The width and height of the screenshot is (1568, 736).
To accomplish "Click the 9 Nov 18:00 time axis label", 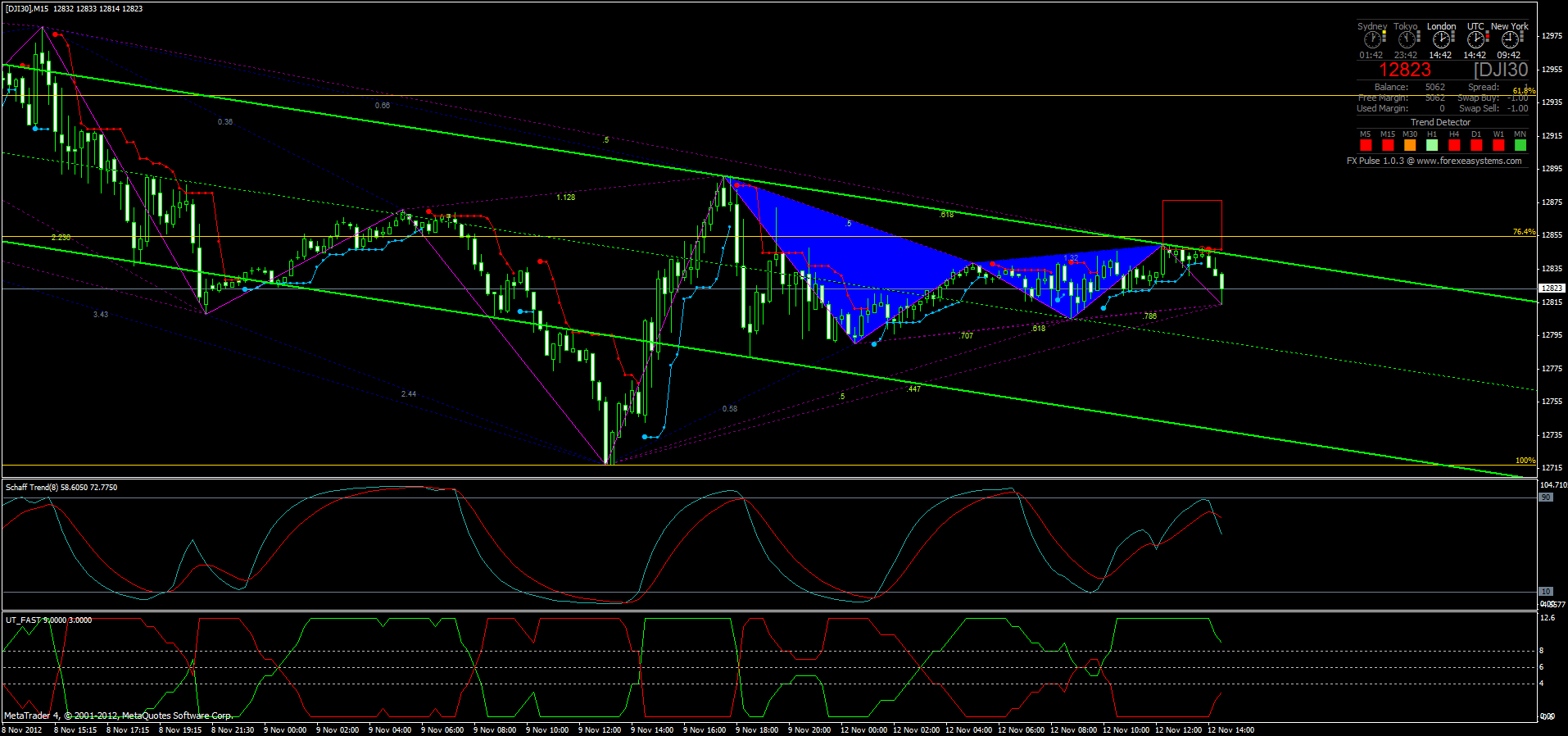I will [x=757, y=730].
